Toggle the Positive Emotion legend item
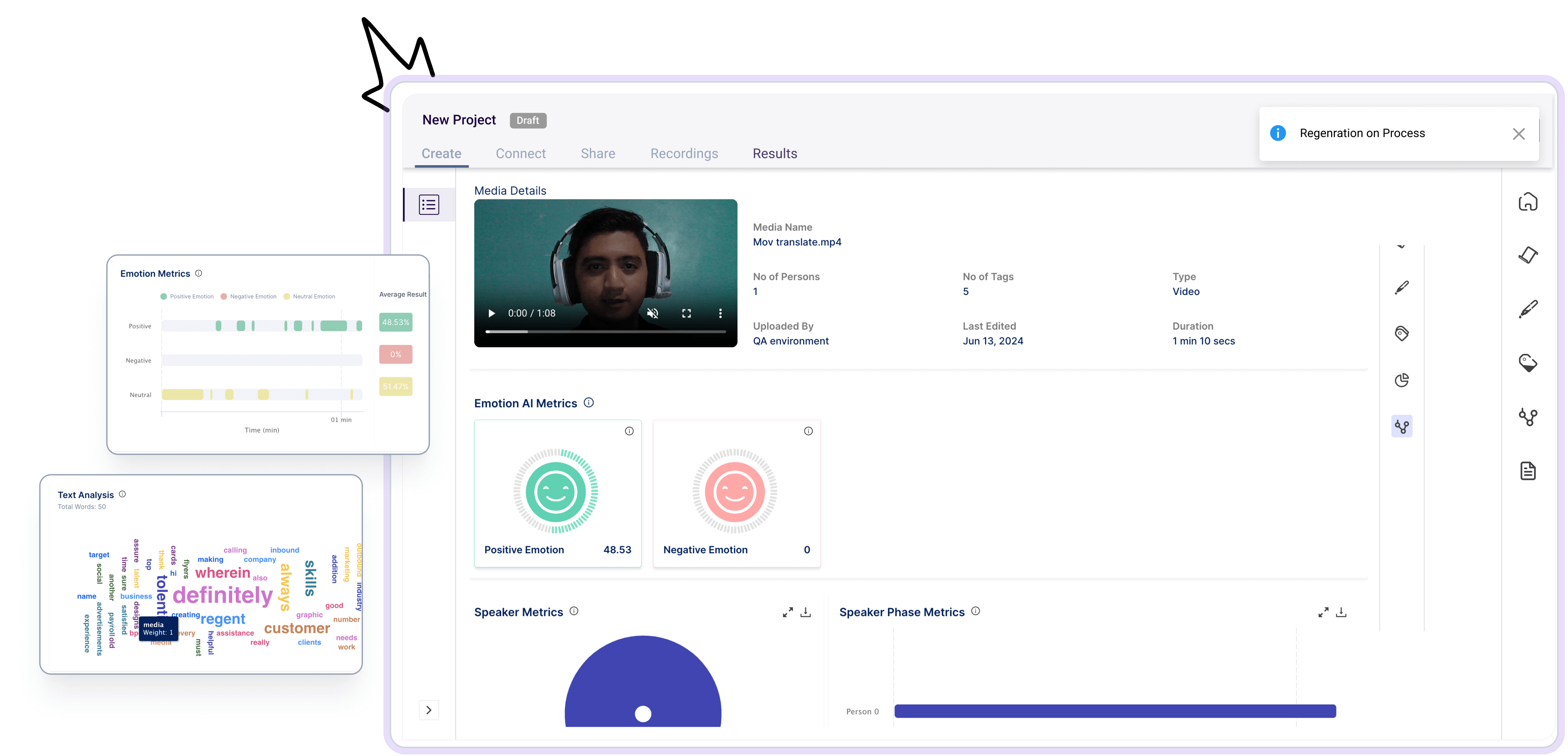This screenshot has width=1568, height=756. [x=187, y=297]
